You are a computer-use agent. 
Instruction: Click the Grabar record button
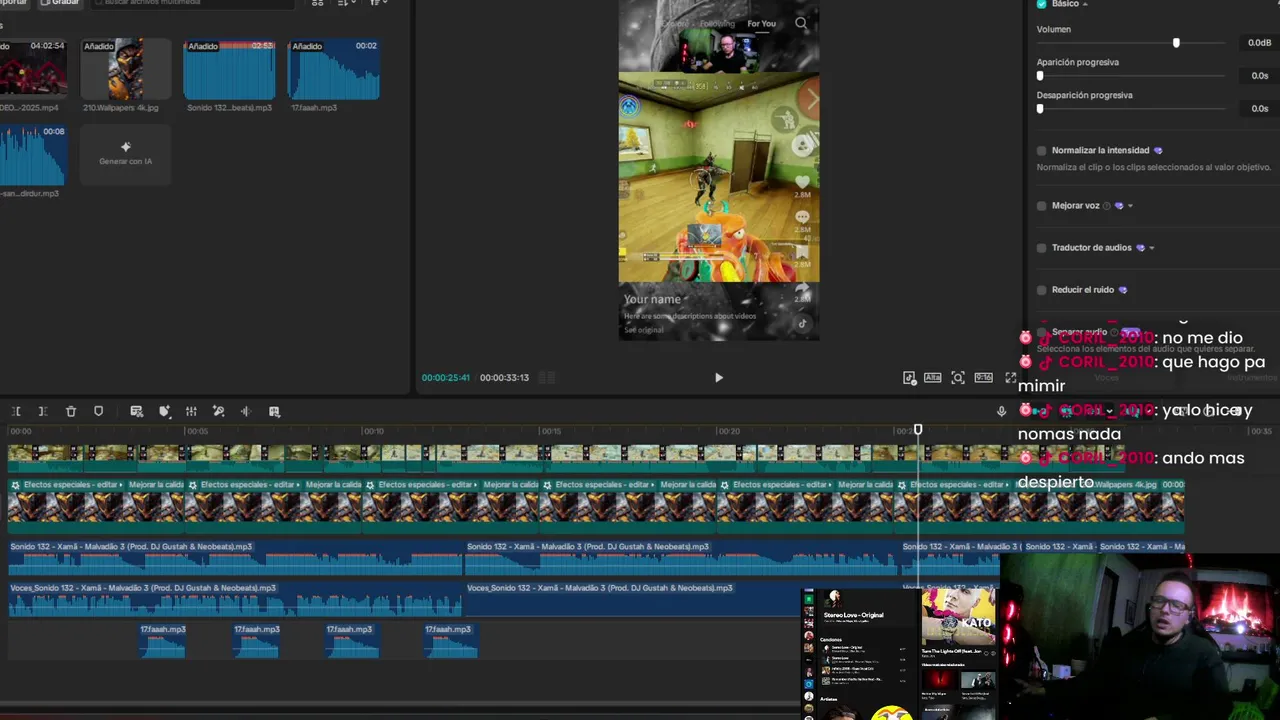tap(60, 3)
